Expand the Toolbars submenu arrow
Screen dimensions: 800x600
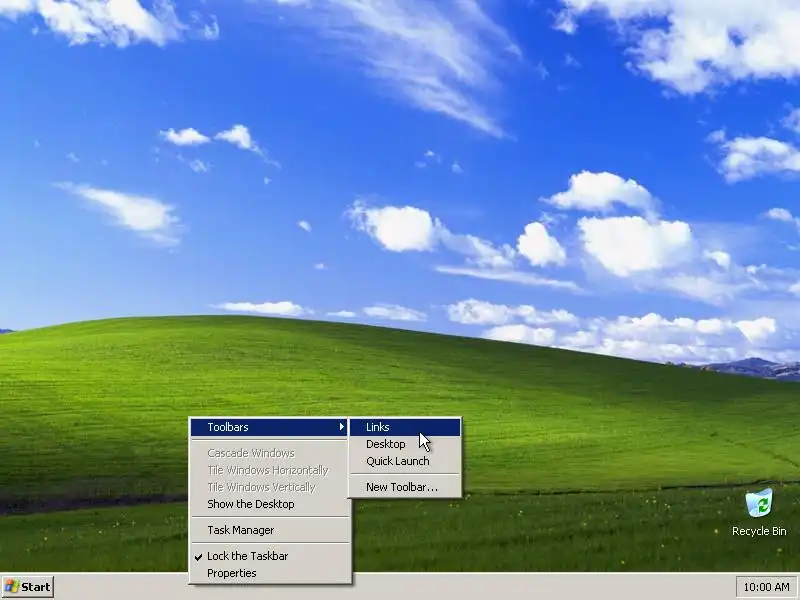point(341,427)
